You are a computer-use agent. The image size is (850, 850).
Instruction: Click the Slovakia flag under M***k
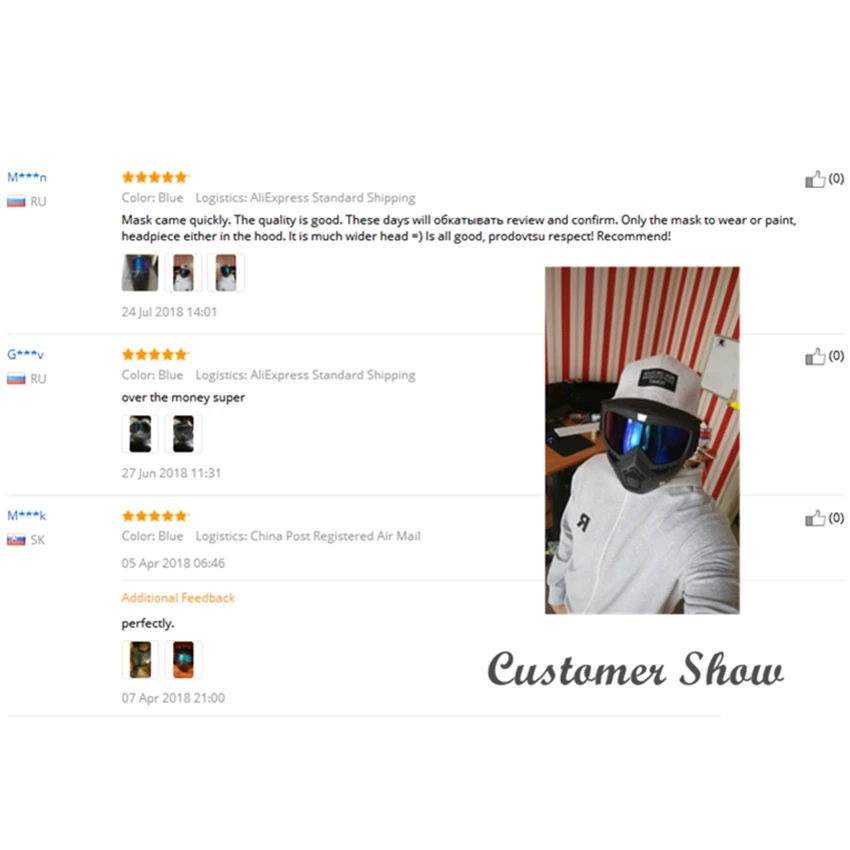click(16, 540)
